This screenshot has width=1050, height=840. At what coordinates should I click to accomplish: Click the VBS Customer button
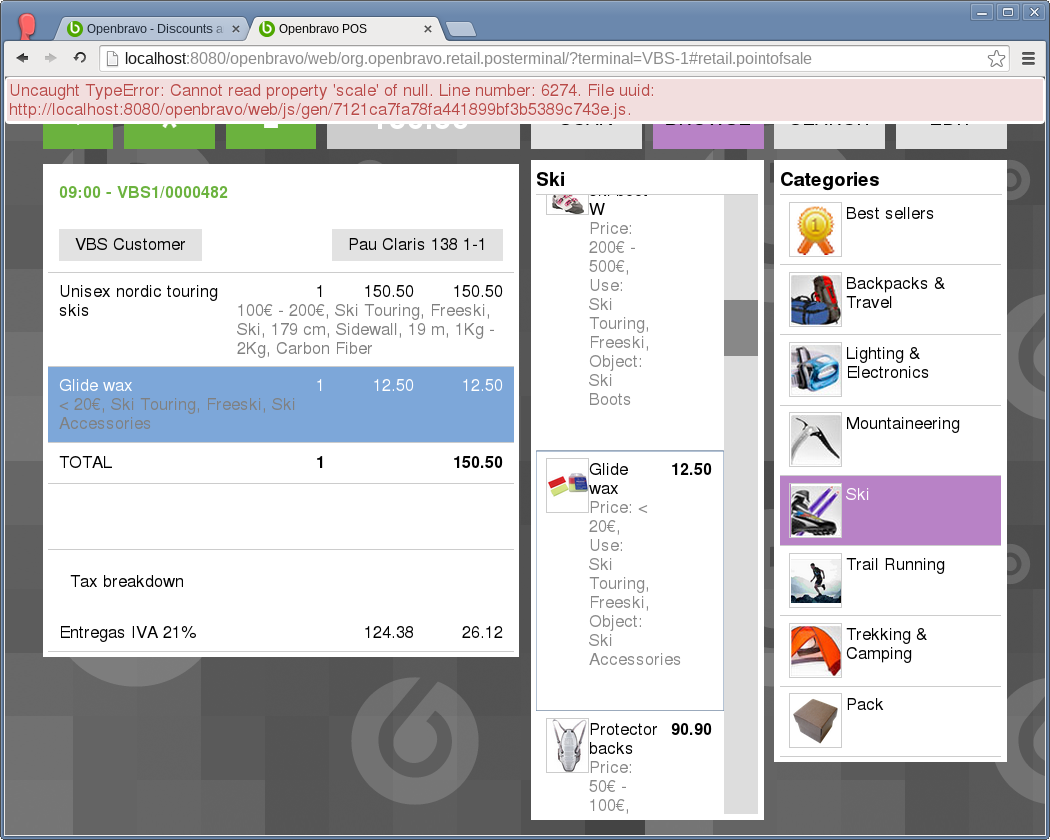(x=131, y=244)
